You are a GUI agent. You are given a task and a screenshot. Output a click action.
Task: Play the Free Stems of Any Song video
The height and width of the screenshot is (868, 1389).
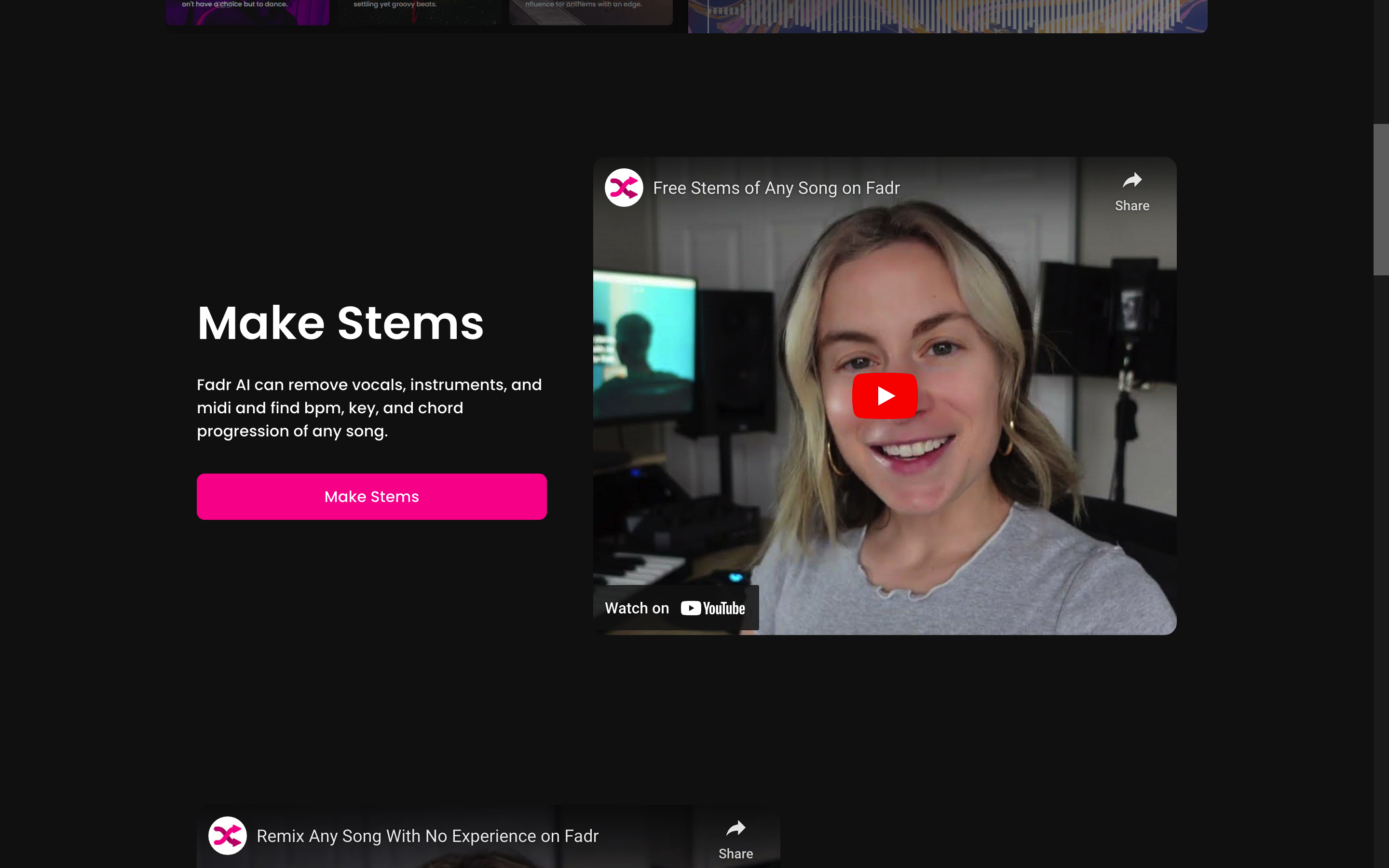pos(885,396)
